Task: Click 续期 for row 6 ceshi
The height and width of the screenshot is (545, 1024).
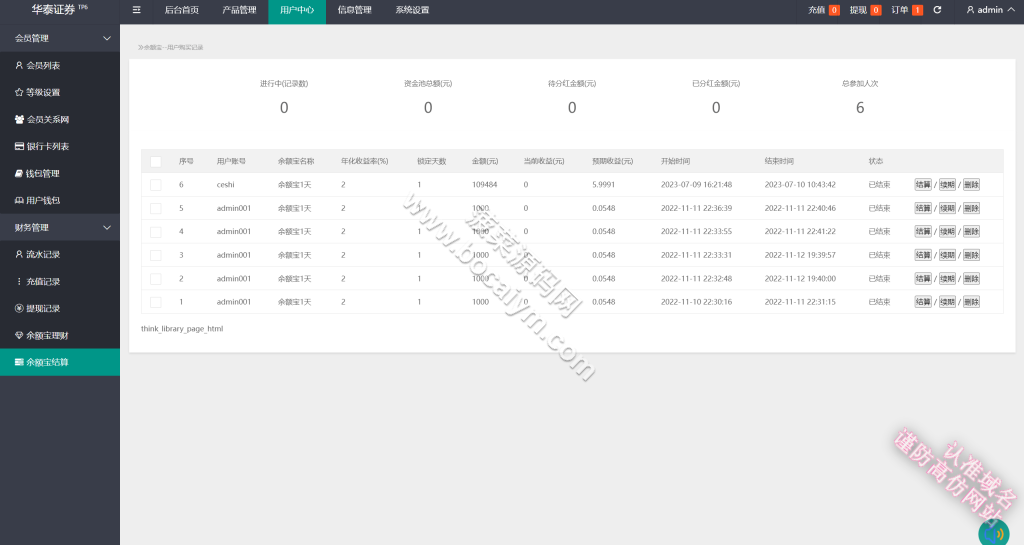Action: click(947, 185)
